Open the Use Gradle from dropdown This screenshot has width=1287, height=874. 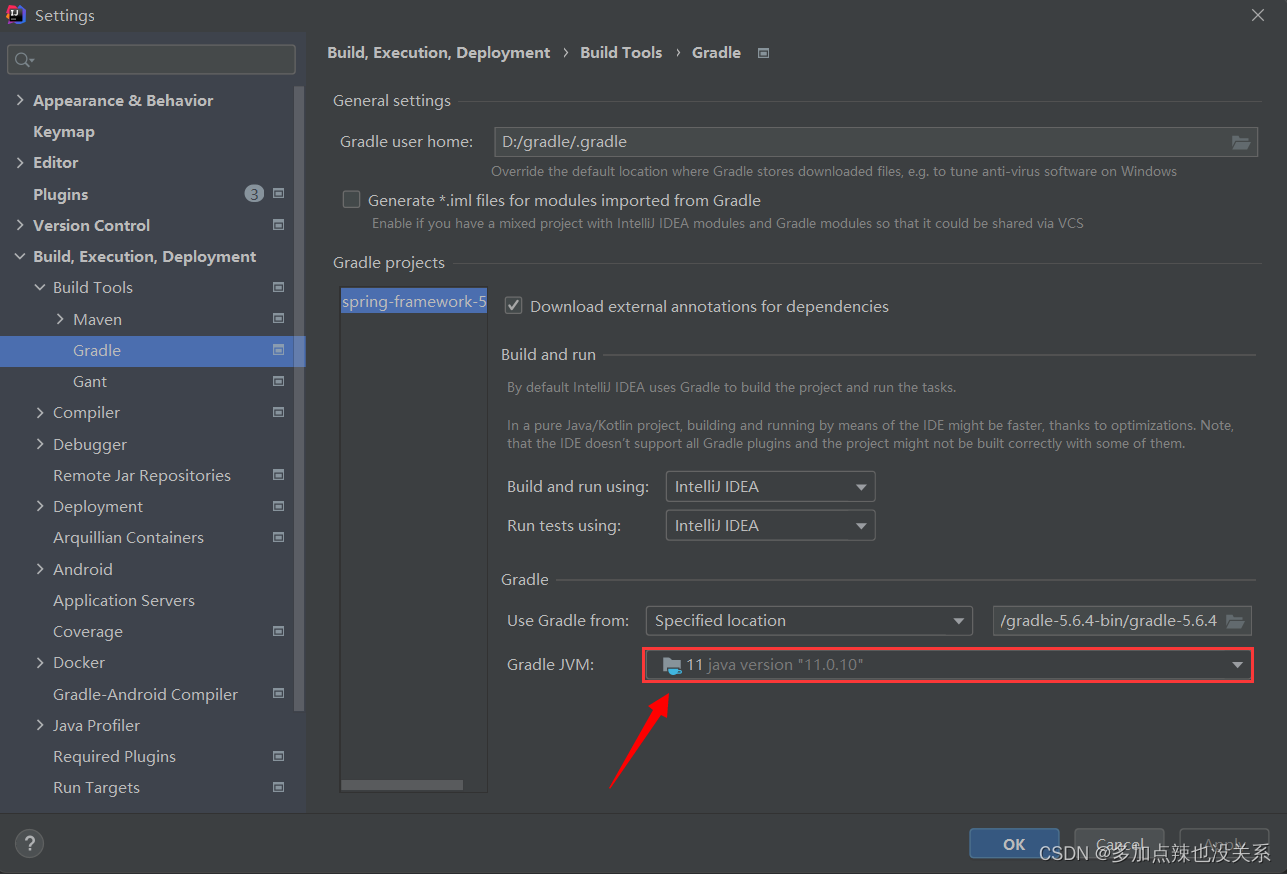[x=808, y=620]
